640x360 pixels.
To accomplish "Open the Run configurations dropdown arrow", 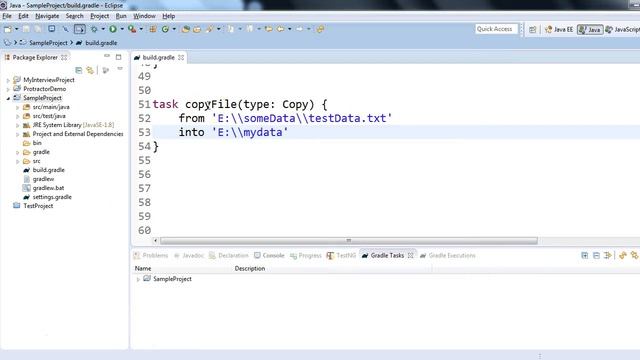I will [122, 29].
